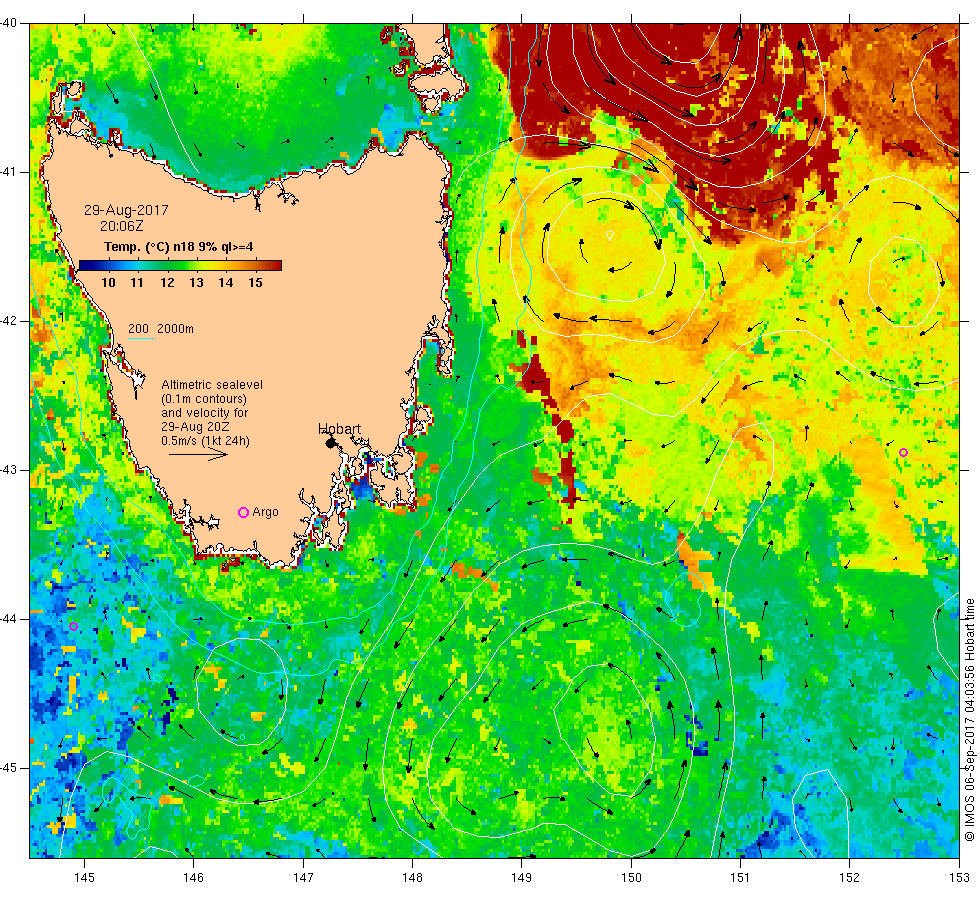Click the Argo float marker near 152.5E
The image size is (980, 900).
(x=903, y=452)
